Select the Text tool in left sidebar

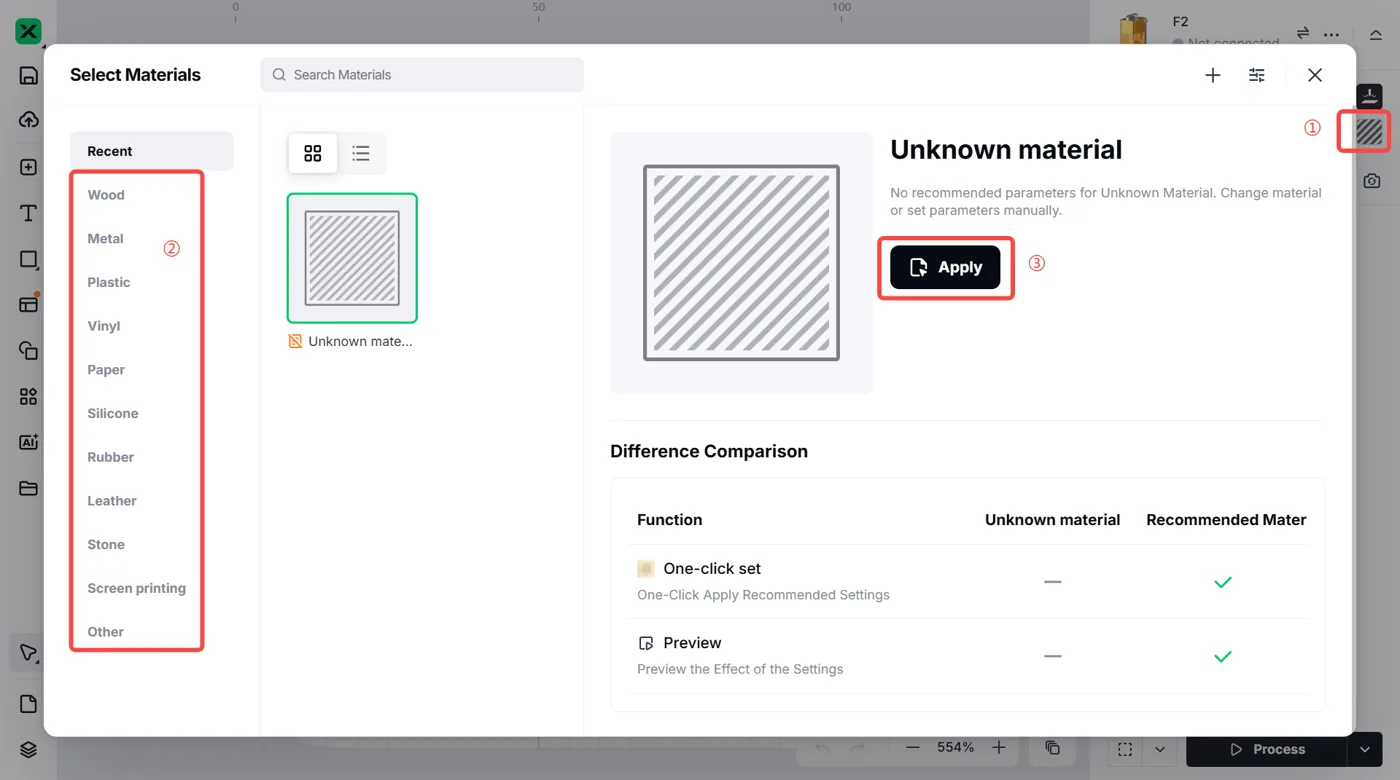point(28,213)
